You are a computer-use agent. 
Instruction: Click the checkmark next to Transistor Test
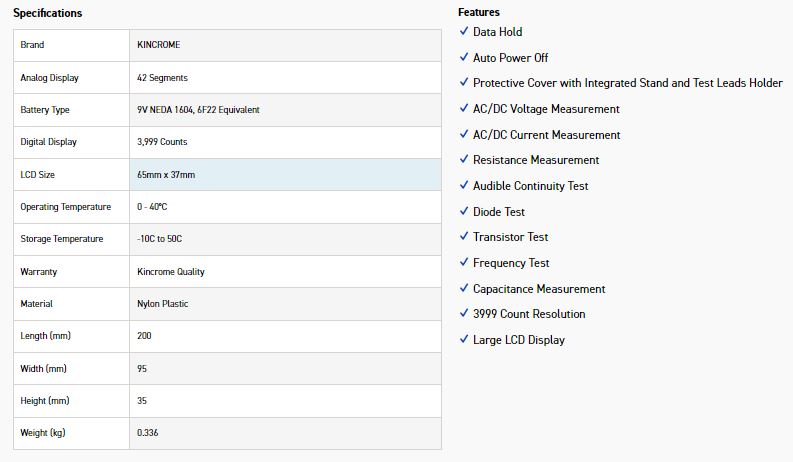click(463, 237)
